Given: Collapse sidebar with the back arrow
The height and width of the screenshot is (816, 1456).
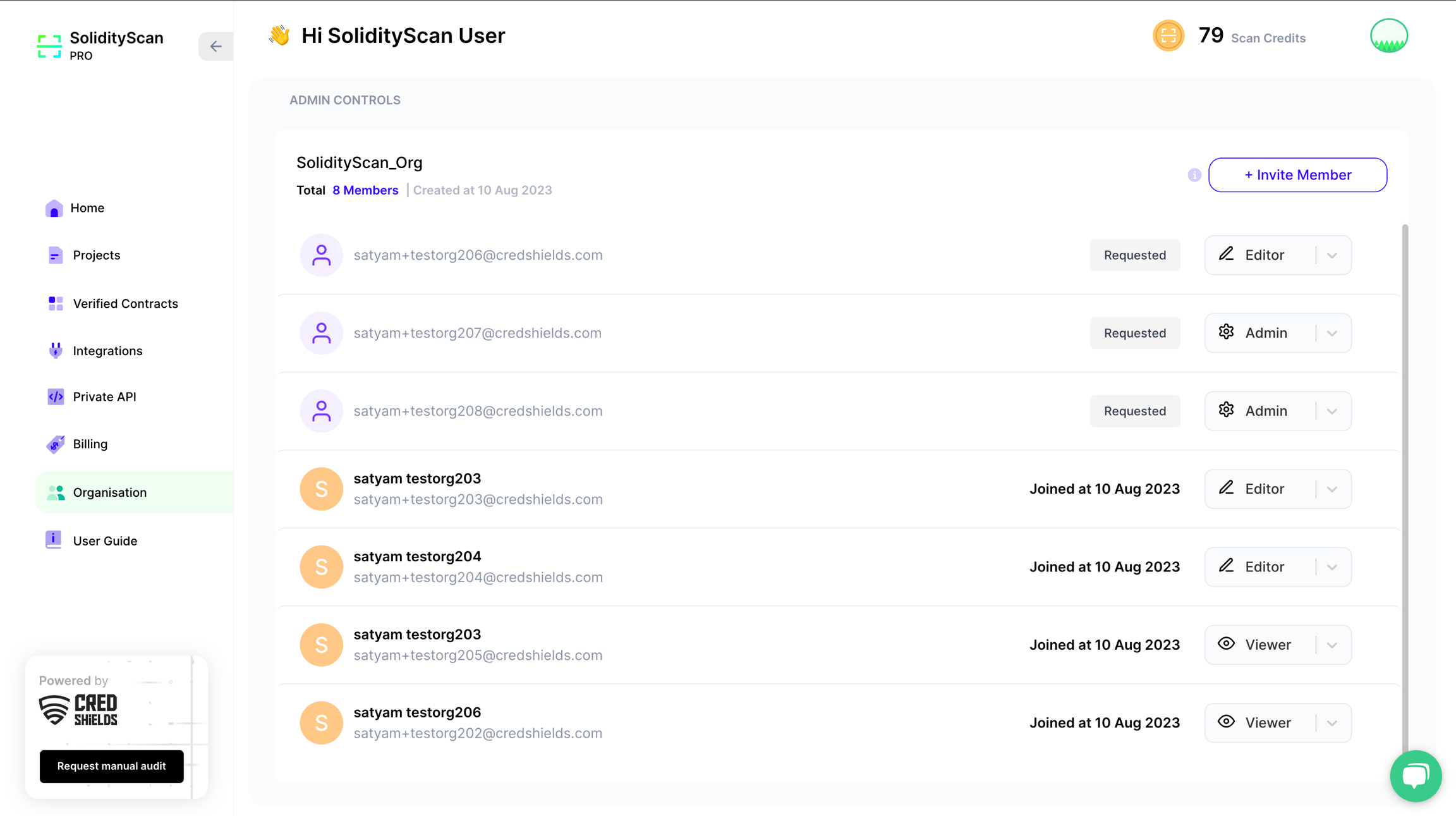Looking at the screenshot, I should tap(215, 46).
